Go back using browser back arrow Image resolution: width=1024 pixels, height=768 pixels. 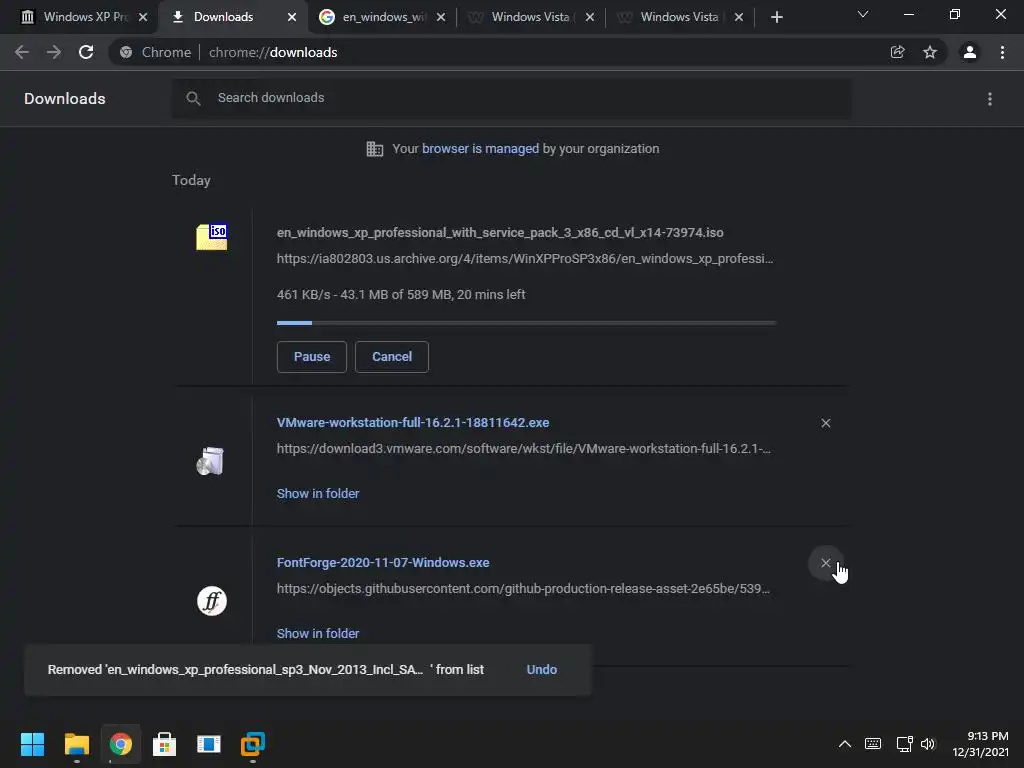pos(22,52)
